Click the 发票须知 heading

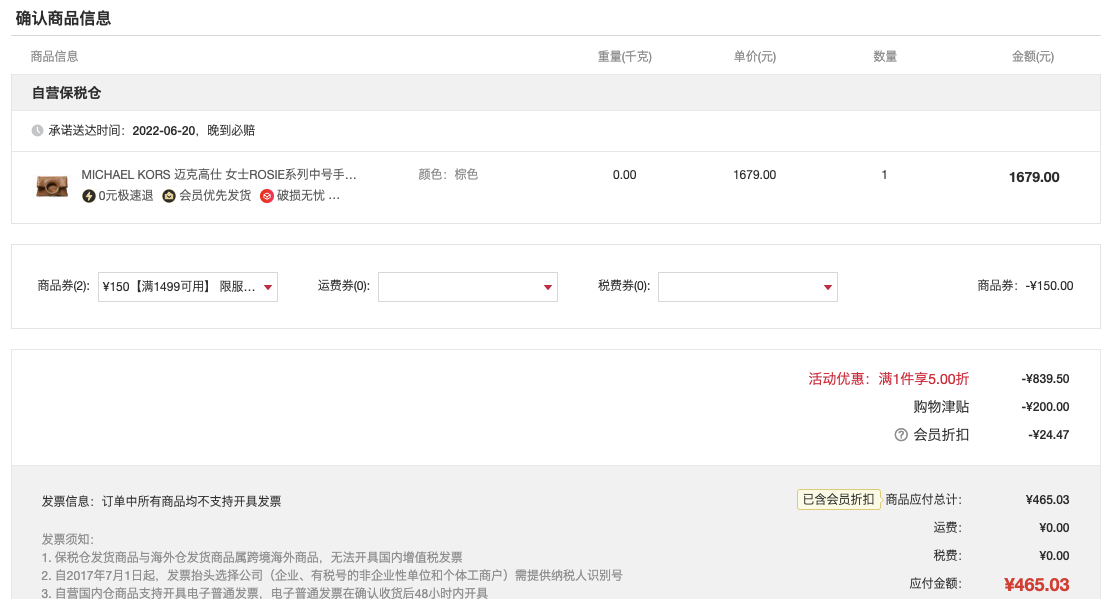point(67,539)
